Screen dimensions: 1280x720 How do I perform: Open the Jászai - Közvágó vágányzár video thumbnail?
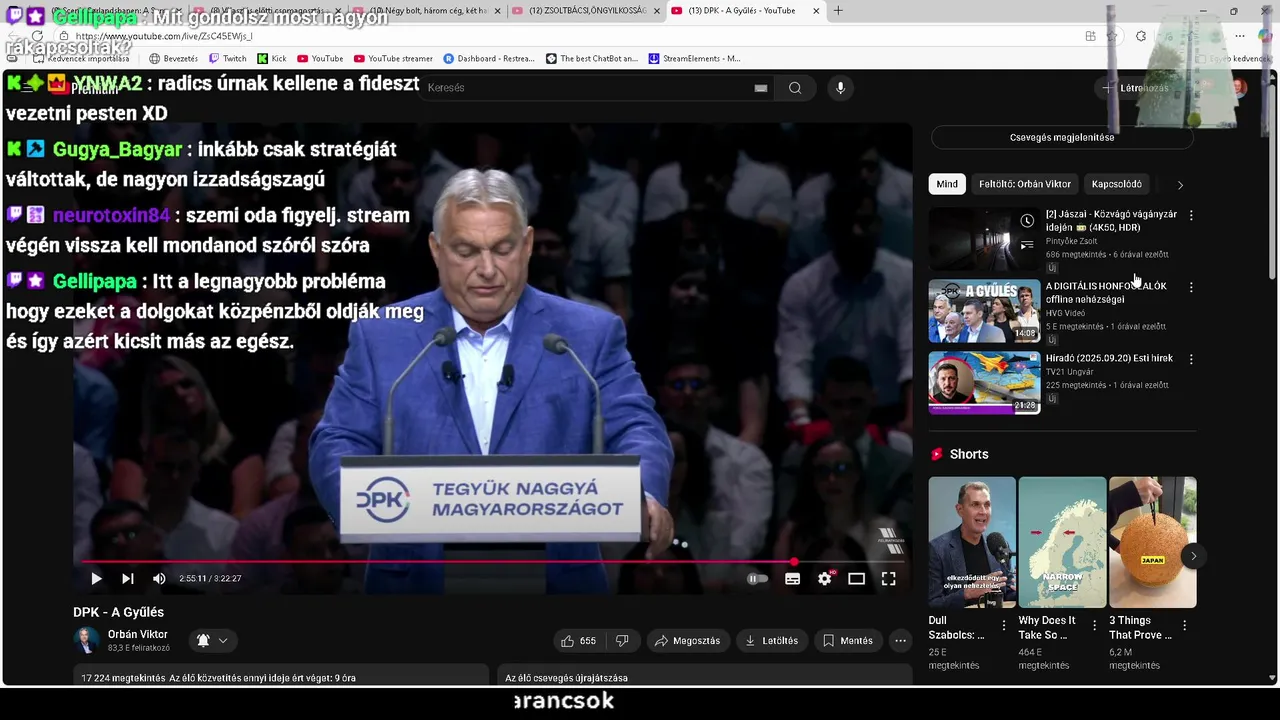pos(984,239)
